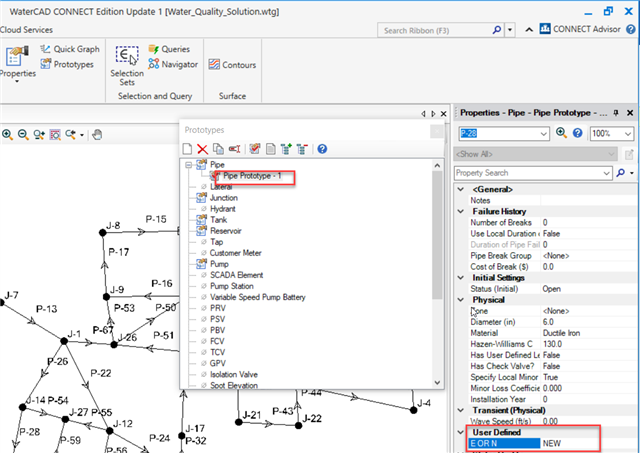The height and width of the screenshot is (453, 640).
Task: Collapse the Pipe tree node
Action: point(190,164)
